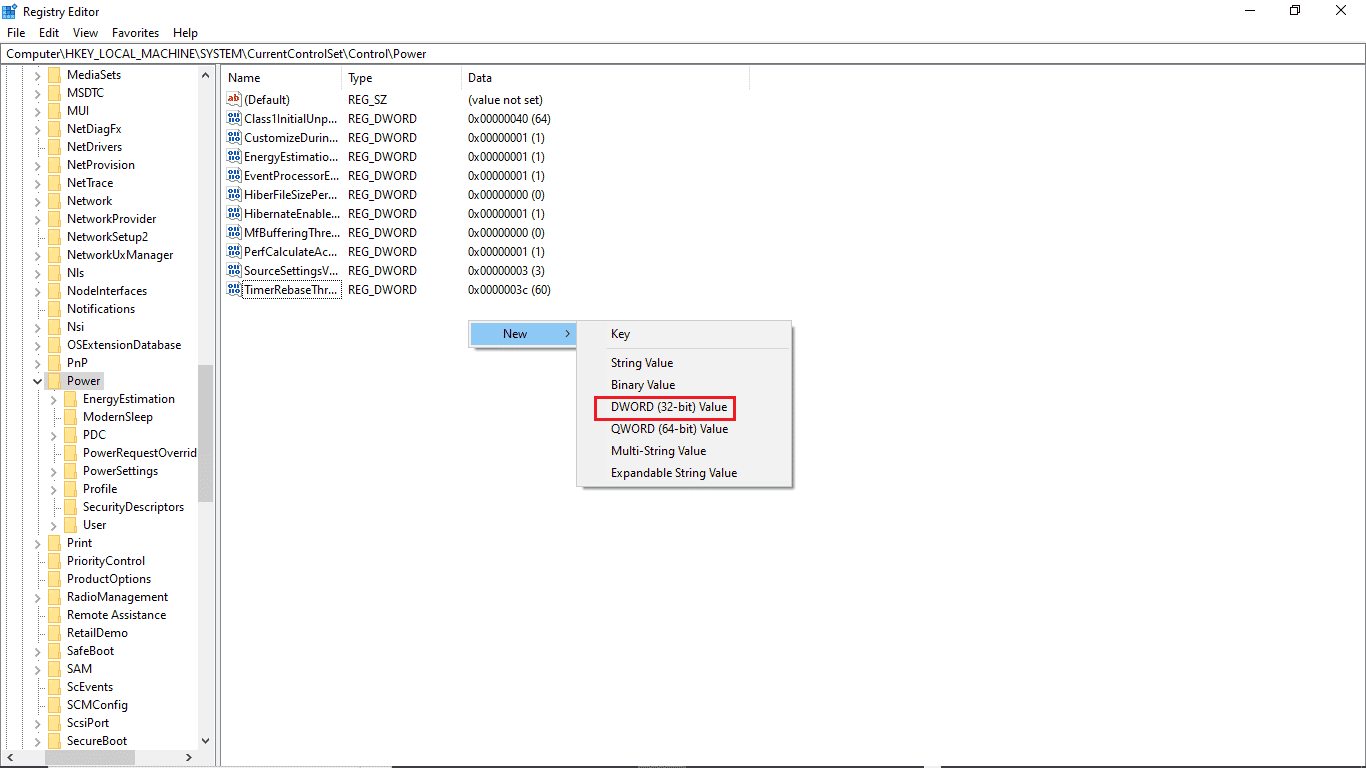1366x768 pixels.
Task: Expand the MediaSets key
Action: click(38, 75)
